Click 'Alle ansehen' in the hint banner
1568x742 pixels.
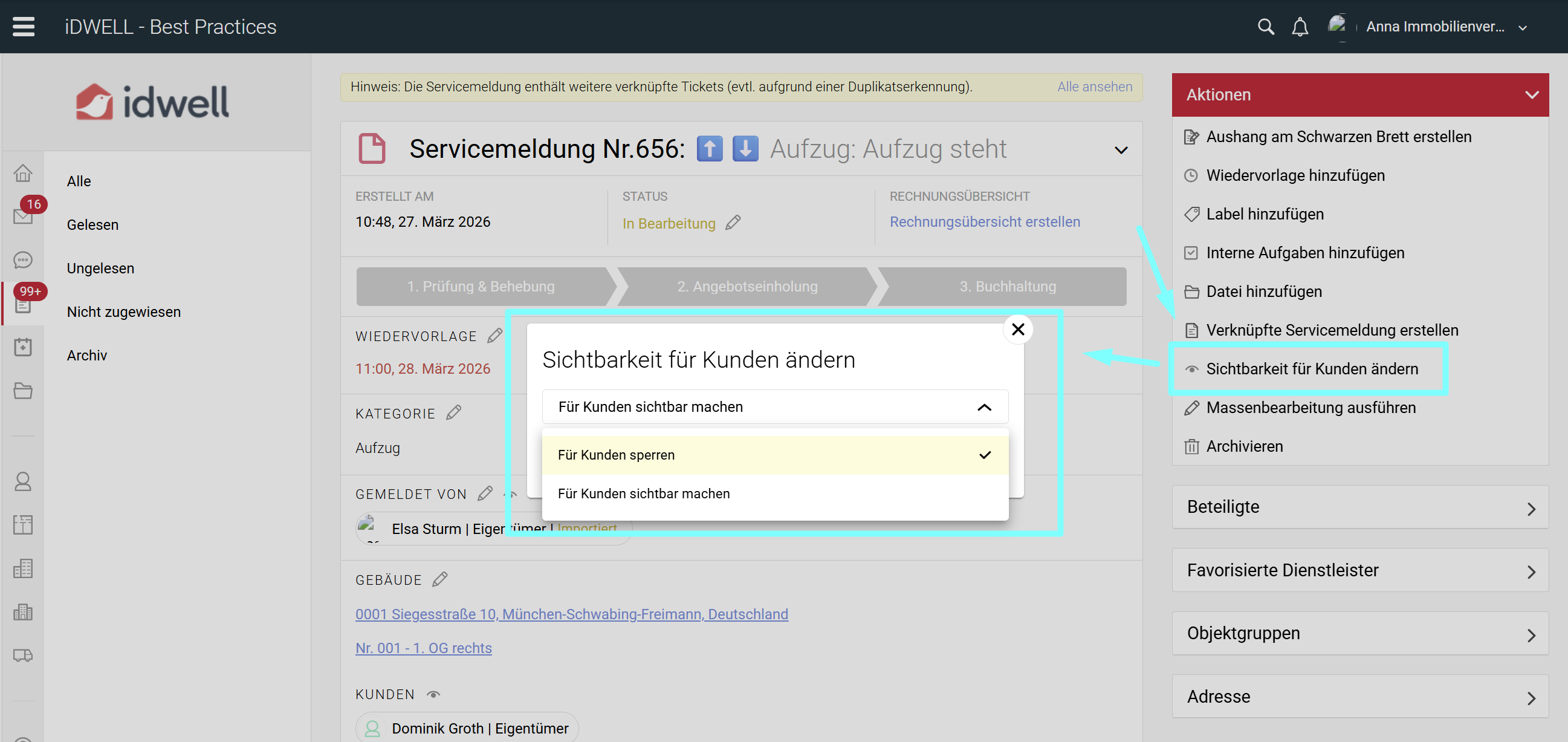[x=1095, y=86]
